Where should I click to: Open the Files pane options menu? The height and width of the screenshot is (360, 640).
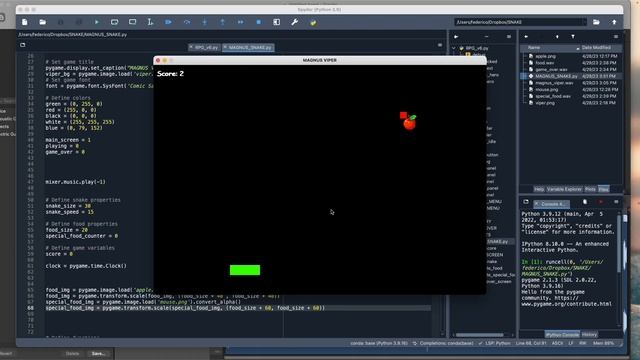[x=616, y=37]
